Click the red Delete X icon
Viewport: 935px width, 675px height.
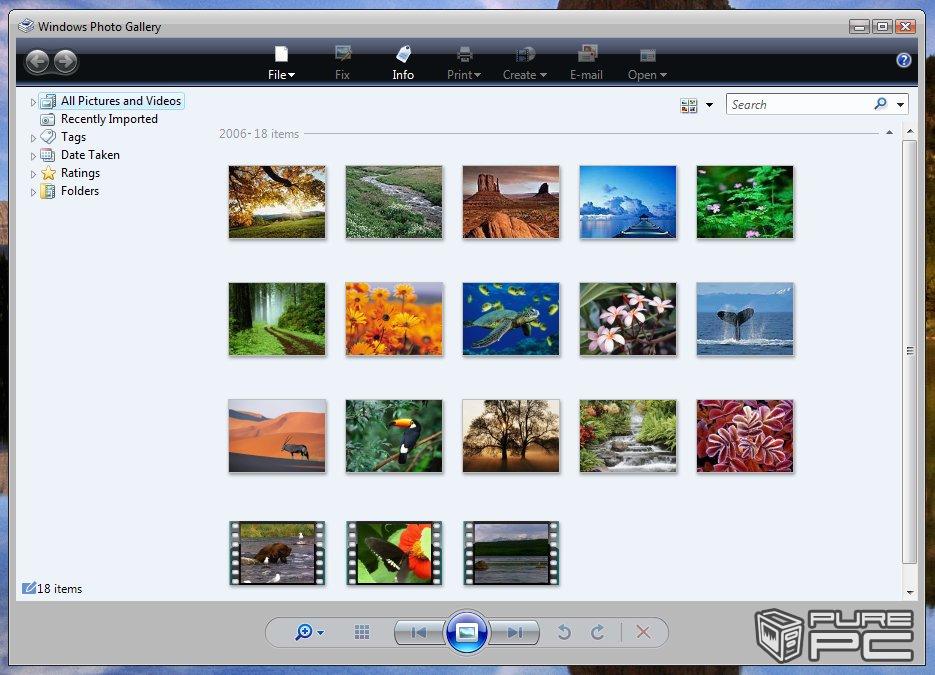point(643,632)
